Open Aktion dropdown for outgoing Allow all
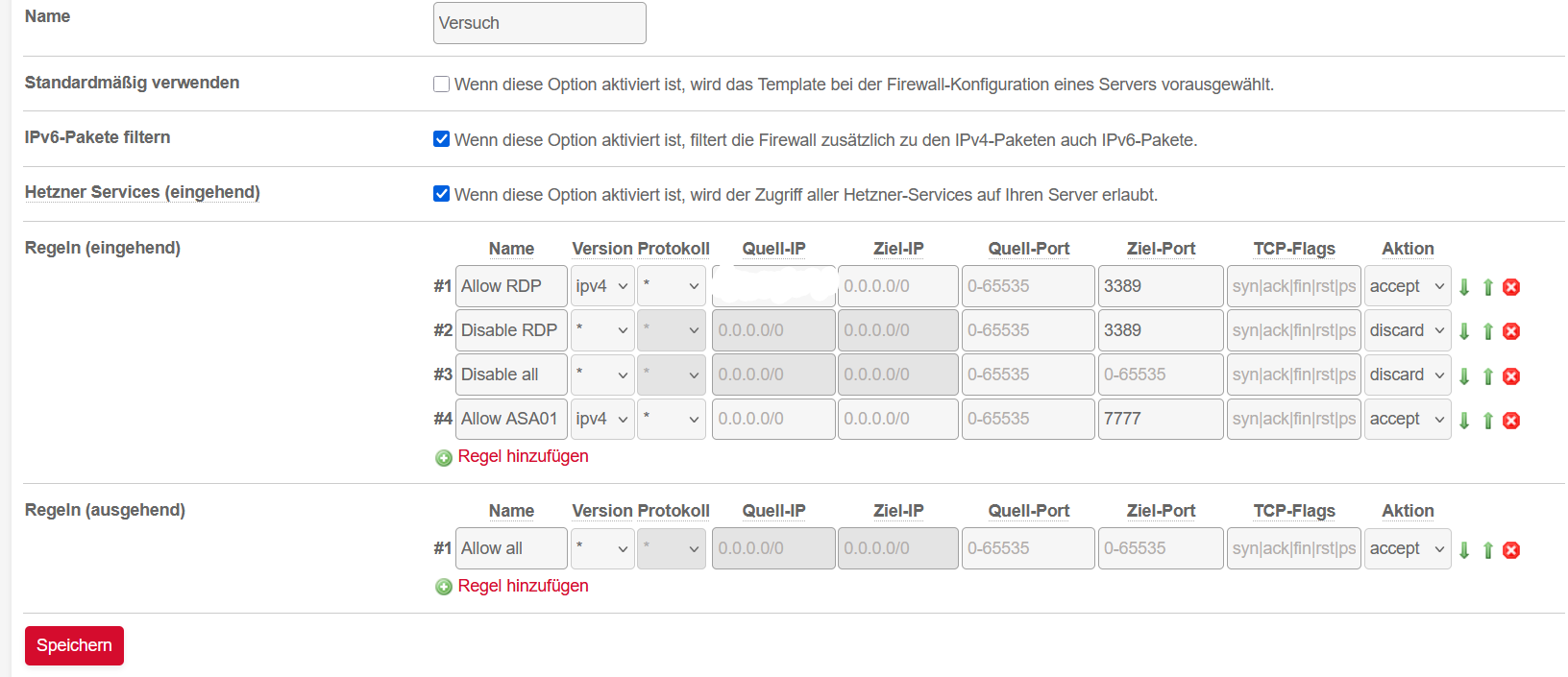Screen dimensions: 1568x677 (1407, 548)
